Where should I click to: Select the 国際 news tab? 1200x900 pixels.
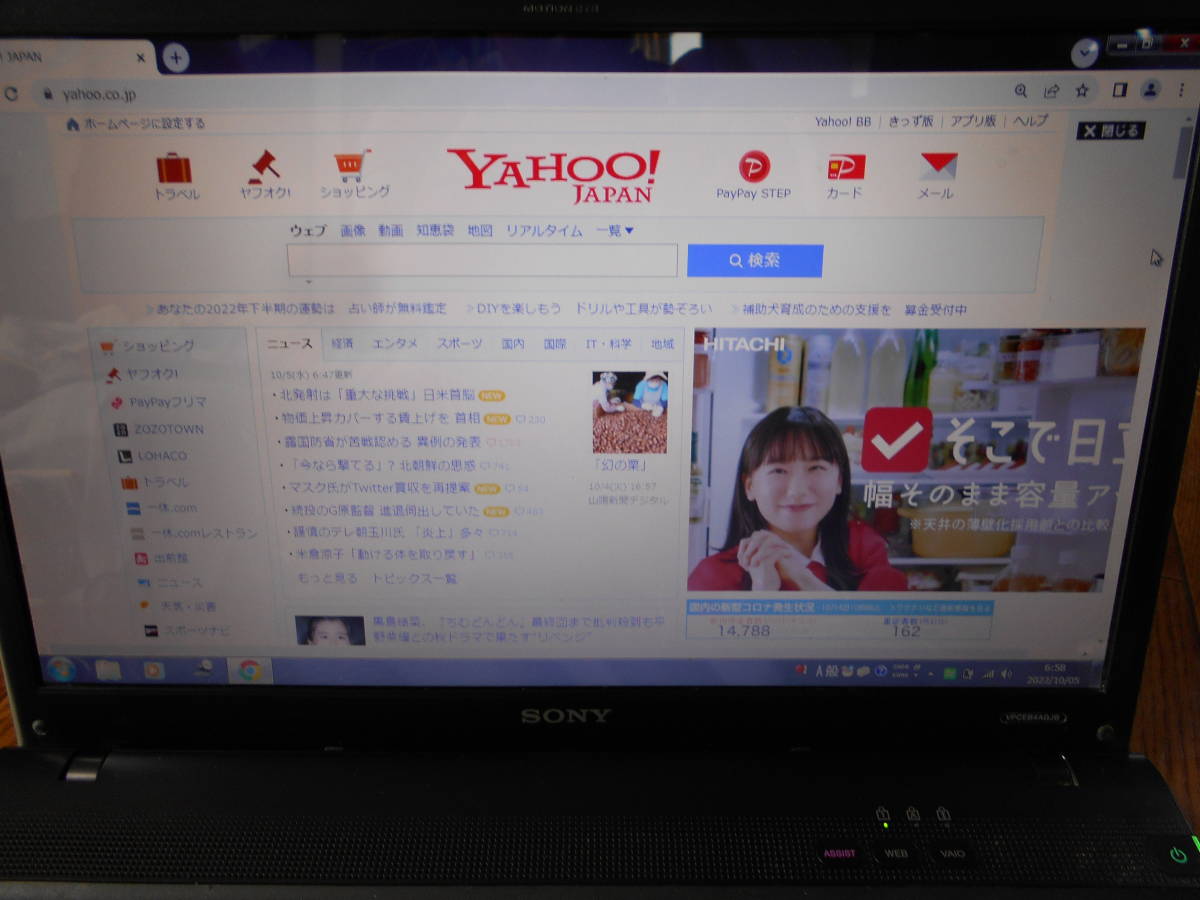point(555,344)
